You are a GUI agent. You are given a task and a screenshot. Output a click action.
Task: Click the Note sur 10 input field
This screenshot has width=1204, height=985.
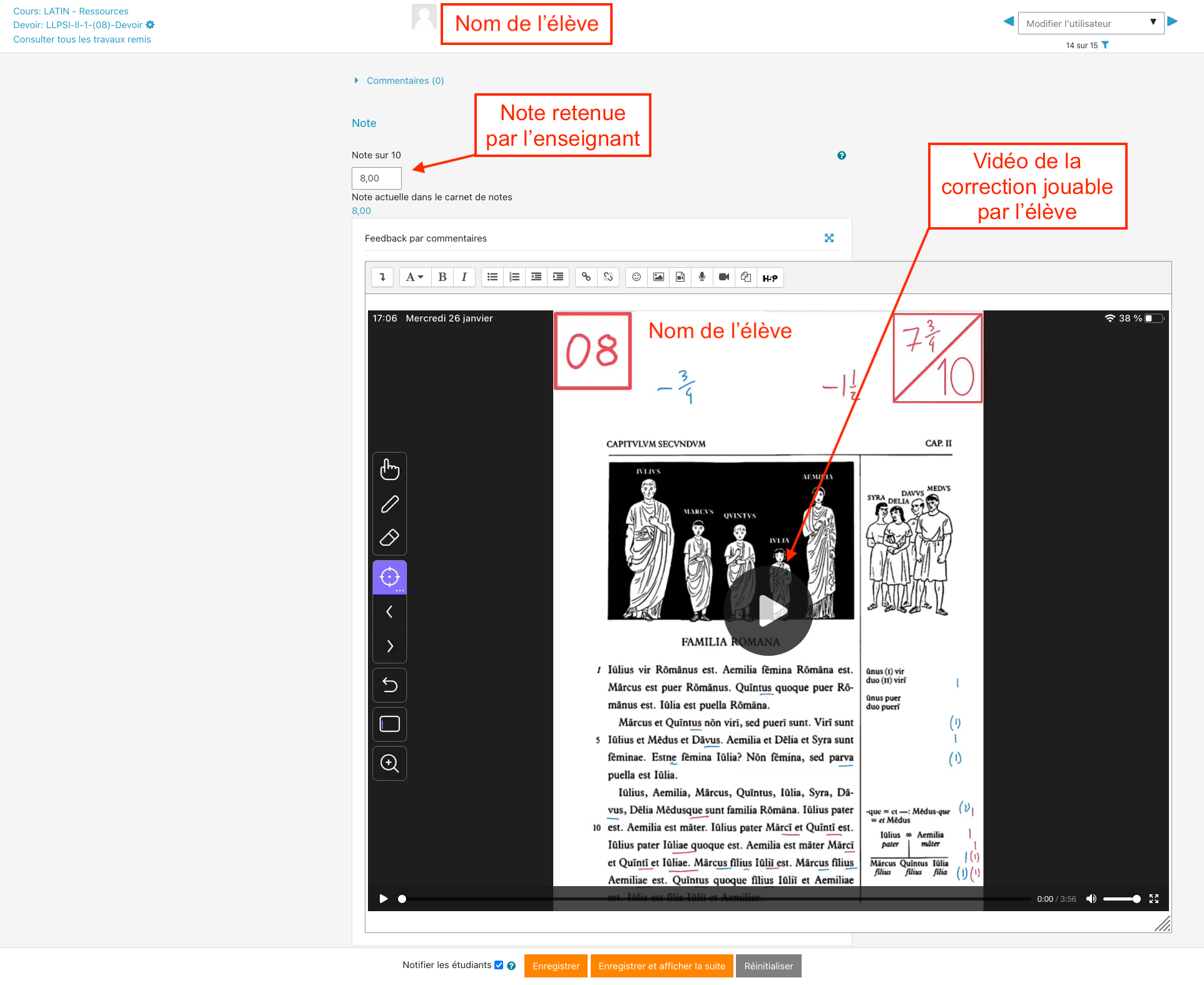(x=376, y=178)
